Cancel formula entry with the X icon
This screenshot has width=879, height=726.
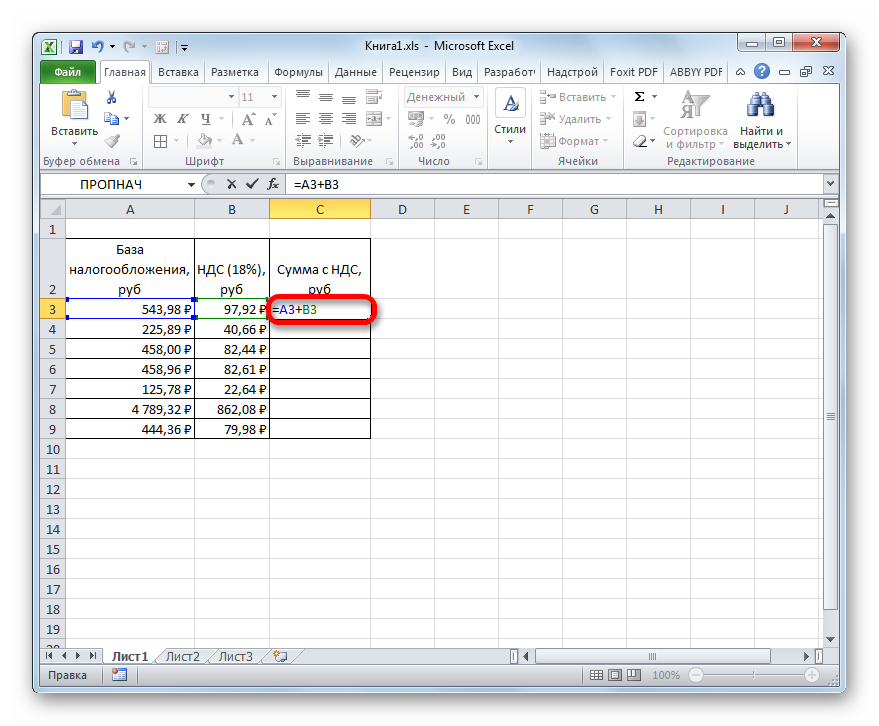point(231,184)
